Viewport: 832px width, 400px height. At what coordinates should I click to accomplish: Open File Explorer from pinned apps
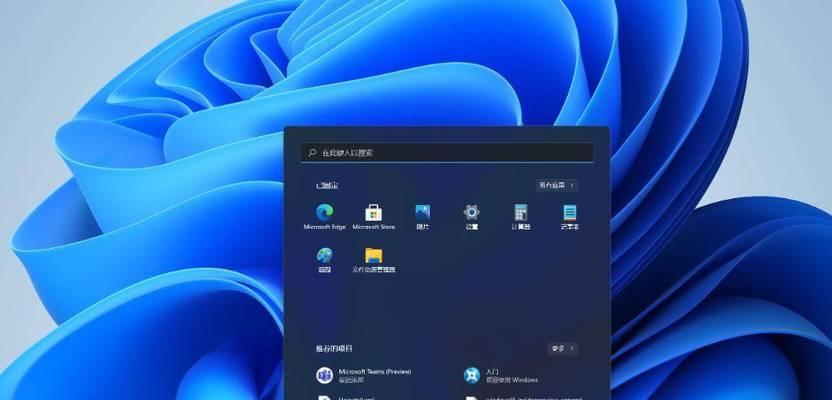coord(374,260)
